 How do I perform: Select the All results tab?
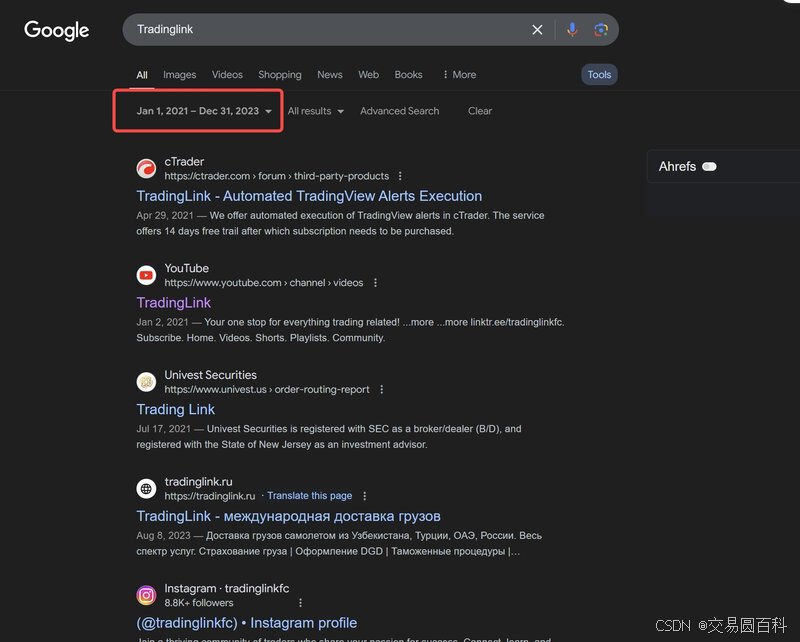(x=142, y=75)
